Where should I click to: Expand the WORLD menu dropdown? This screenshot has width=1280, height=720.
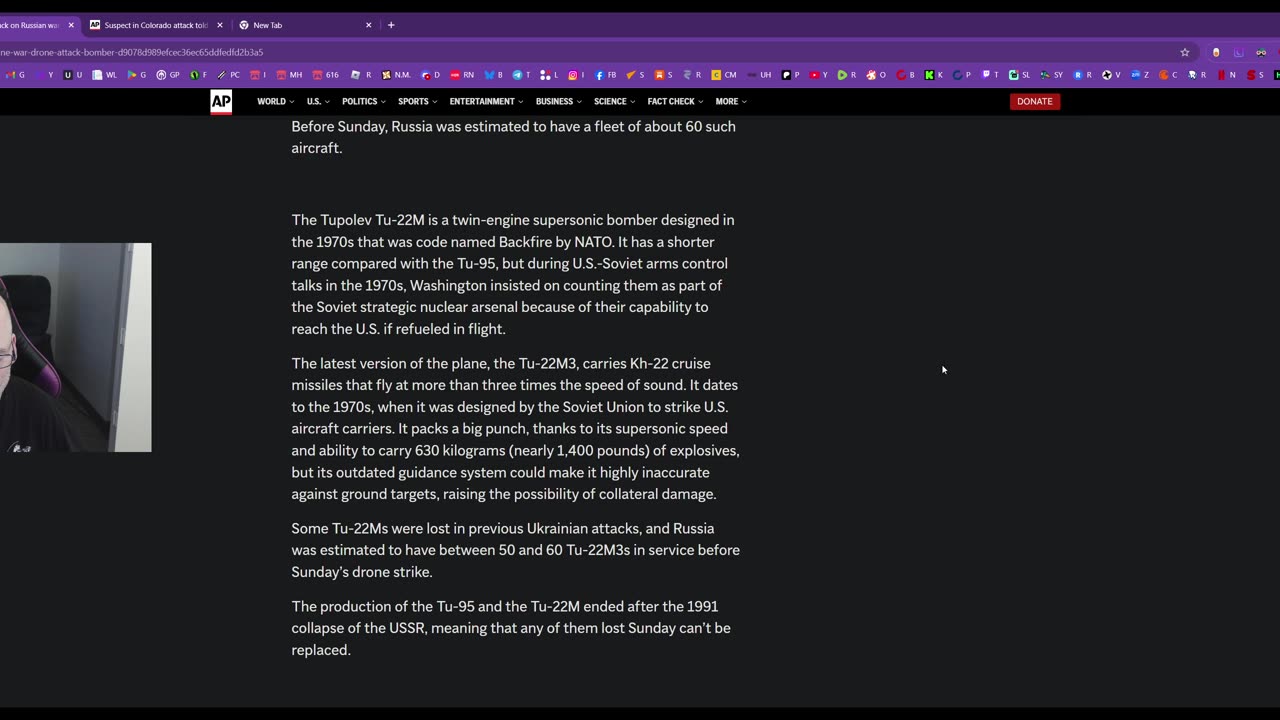[275, 101]
